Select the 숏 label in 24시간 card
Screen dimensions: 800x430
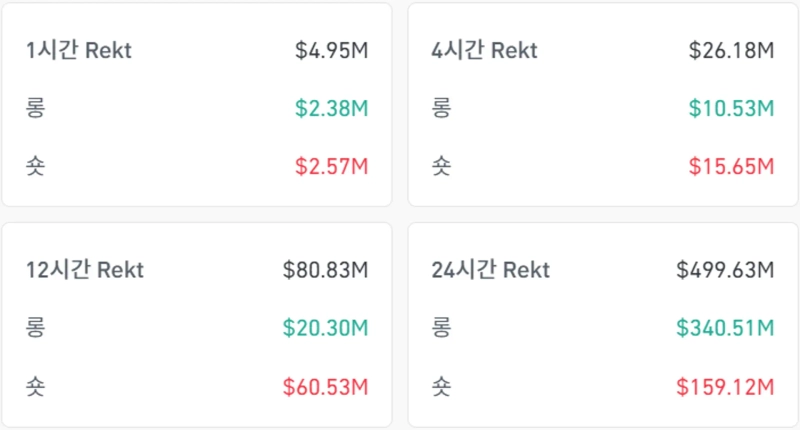tap(442, 385)
